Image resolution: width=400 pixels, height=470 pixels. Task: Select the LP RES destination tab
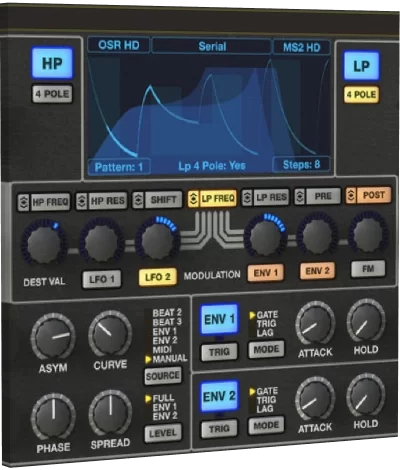pyautogui.click(x=272, y=197)
